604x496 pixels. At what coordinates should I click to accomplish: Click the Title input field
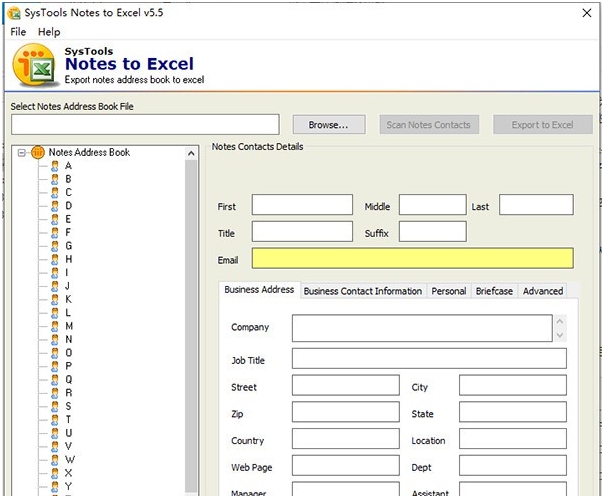pos(302,231)
